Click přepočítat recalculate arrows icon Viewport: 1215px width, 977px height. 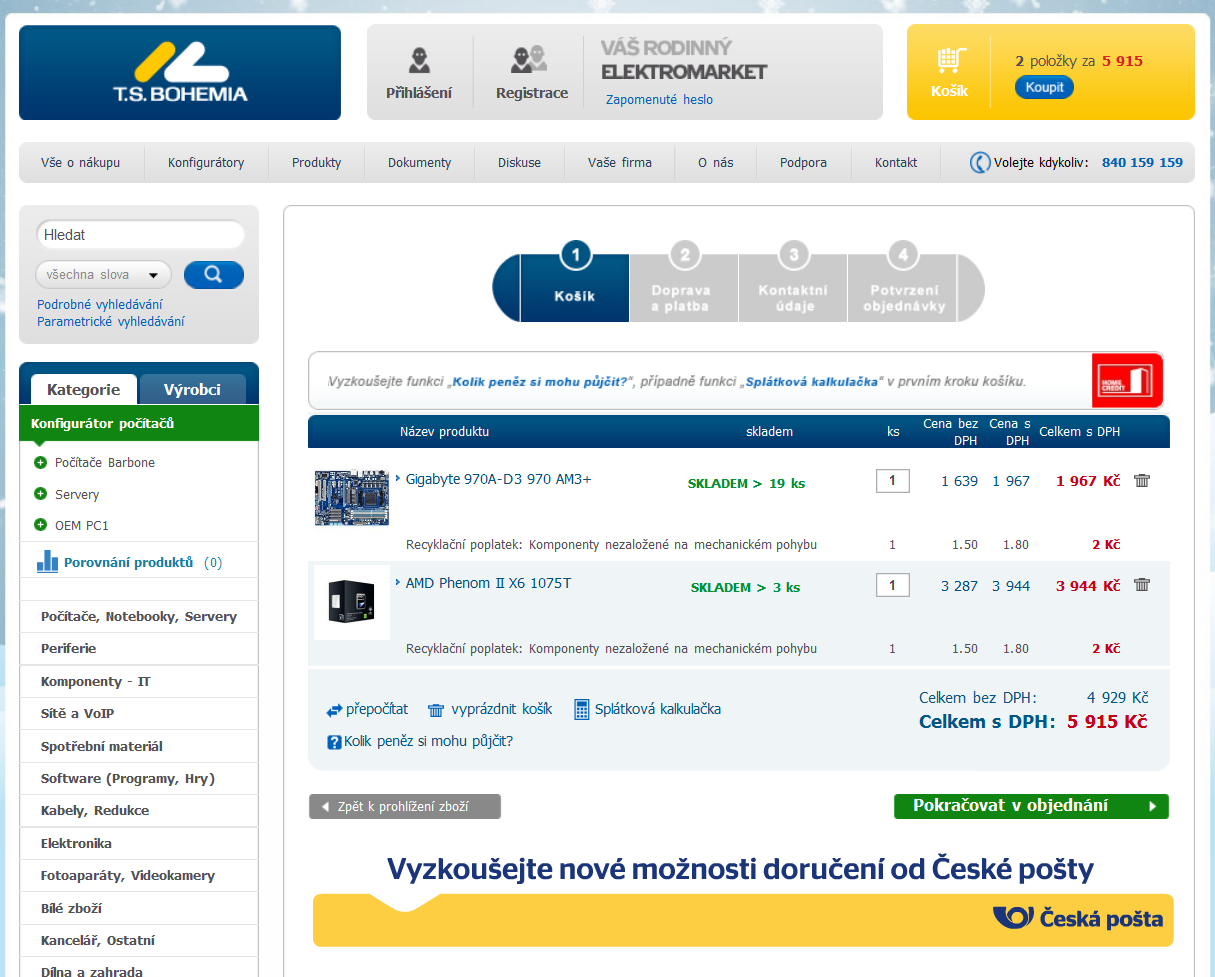pos(334,711)
